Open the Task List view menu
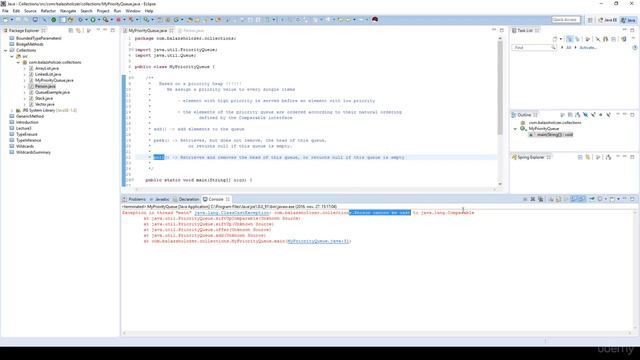 pos(633,39)
